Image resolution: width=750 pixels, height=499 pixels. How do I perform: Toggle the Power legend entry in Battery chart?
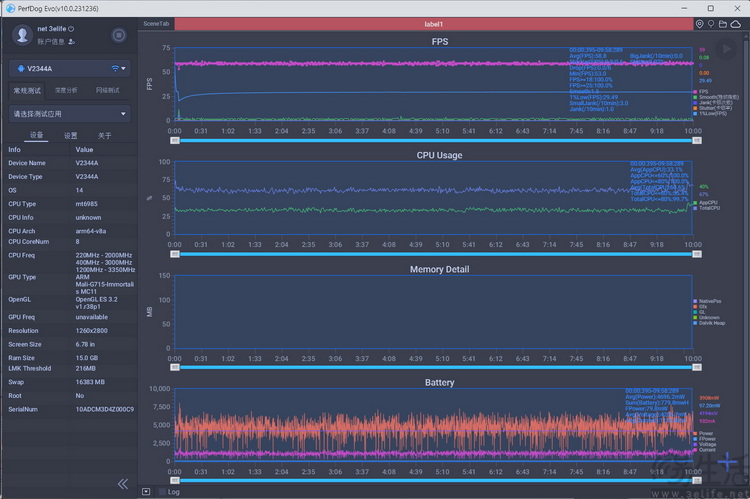coord(703,433)
